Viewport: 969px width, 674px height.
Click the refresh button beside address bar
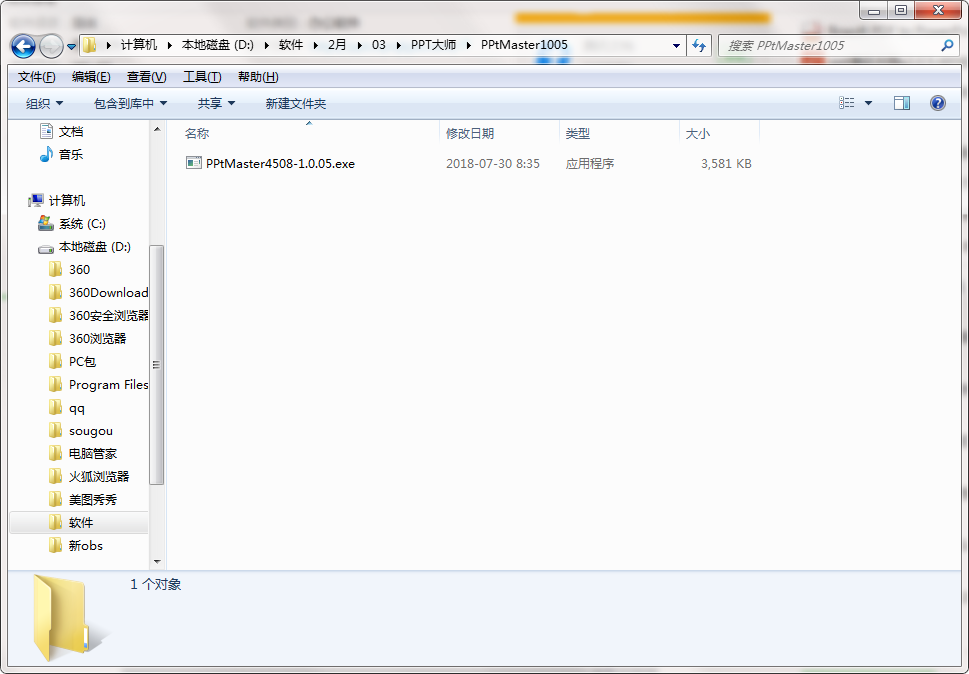pyautogui.click(x=699, y=46)
